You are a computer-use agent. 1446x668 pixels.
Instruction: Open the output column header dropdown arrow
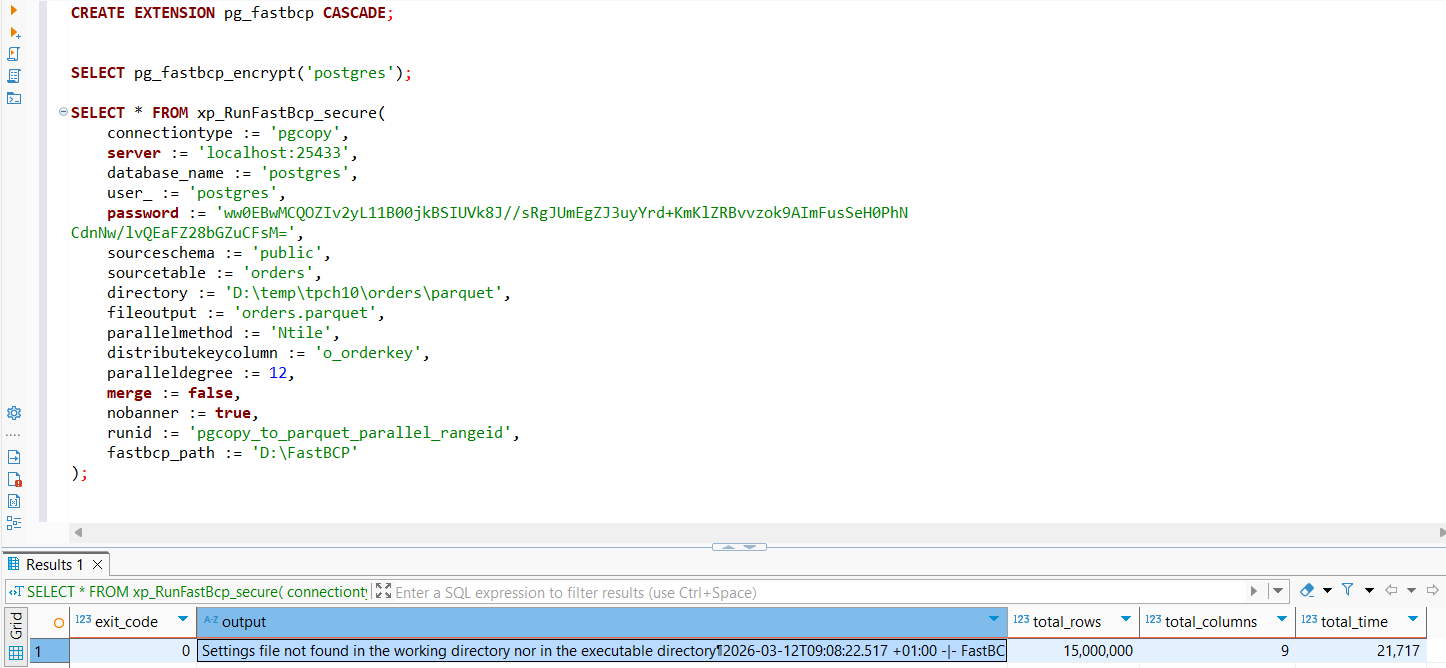(x=994, y=622)
